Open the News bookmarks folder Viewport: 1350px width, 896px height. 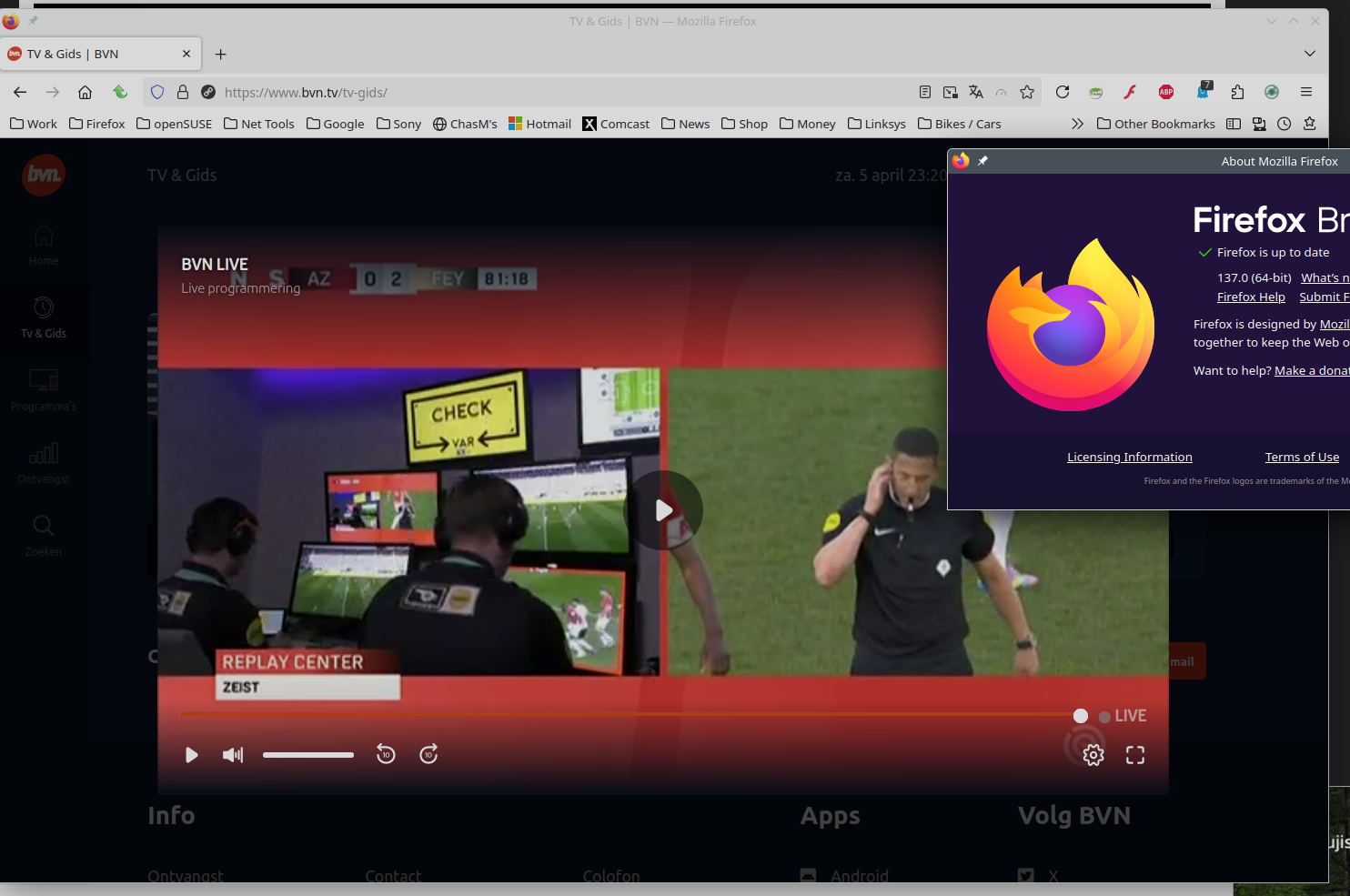pyautogui.click(x=685, y=124)
